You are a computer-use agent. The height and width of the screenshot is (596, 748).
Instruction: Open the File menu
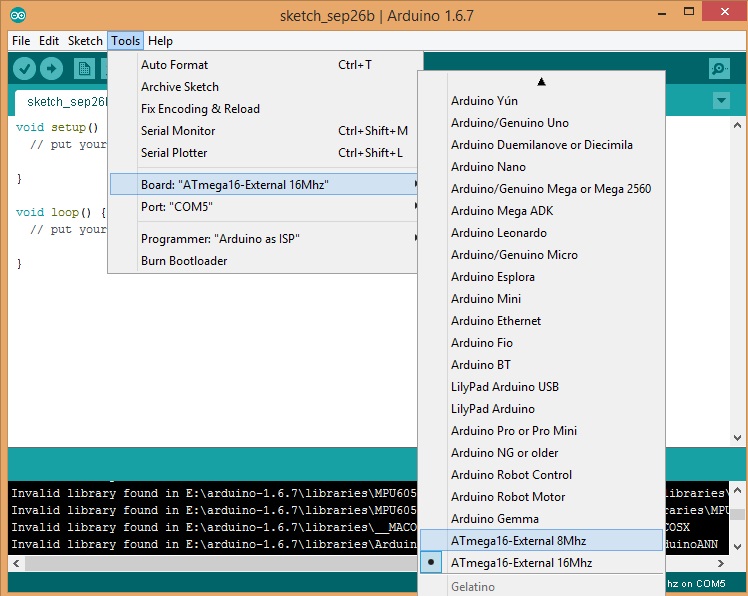pos(21,41)
